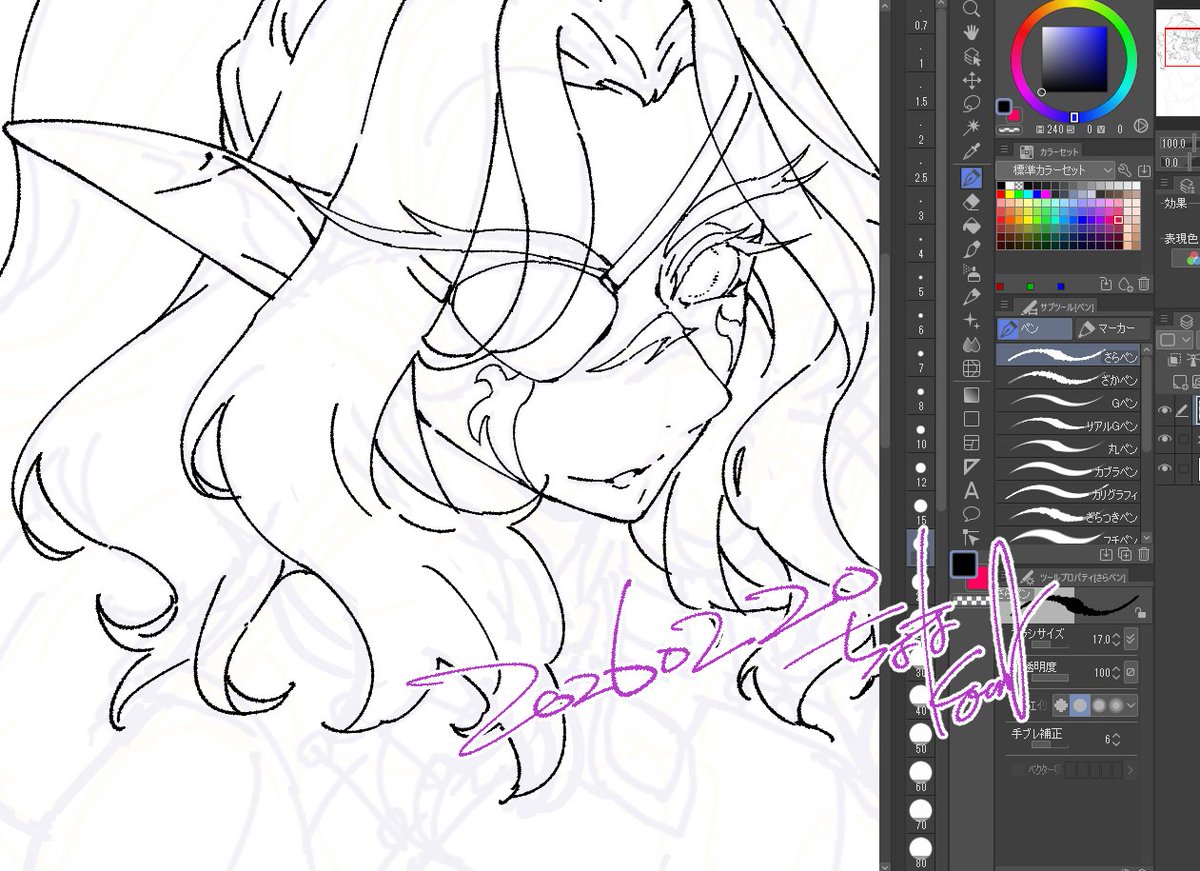This screenshot has height=871, width=1200.
Task: Toggle visibility of the third layer
Action: [1164, 468]
